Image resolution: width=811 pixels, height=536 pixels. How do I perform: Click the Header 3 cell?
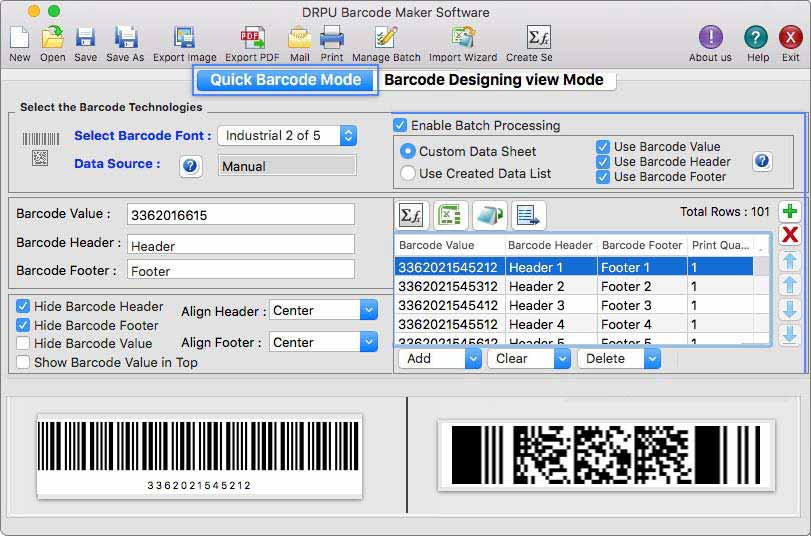(x=551, y=305)
